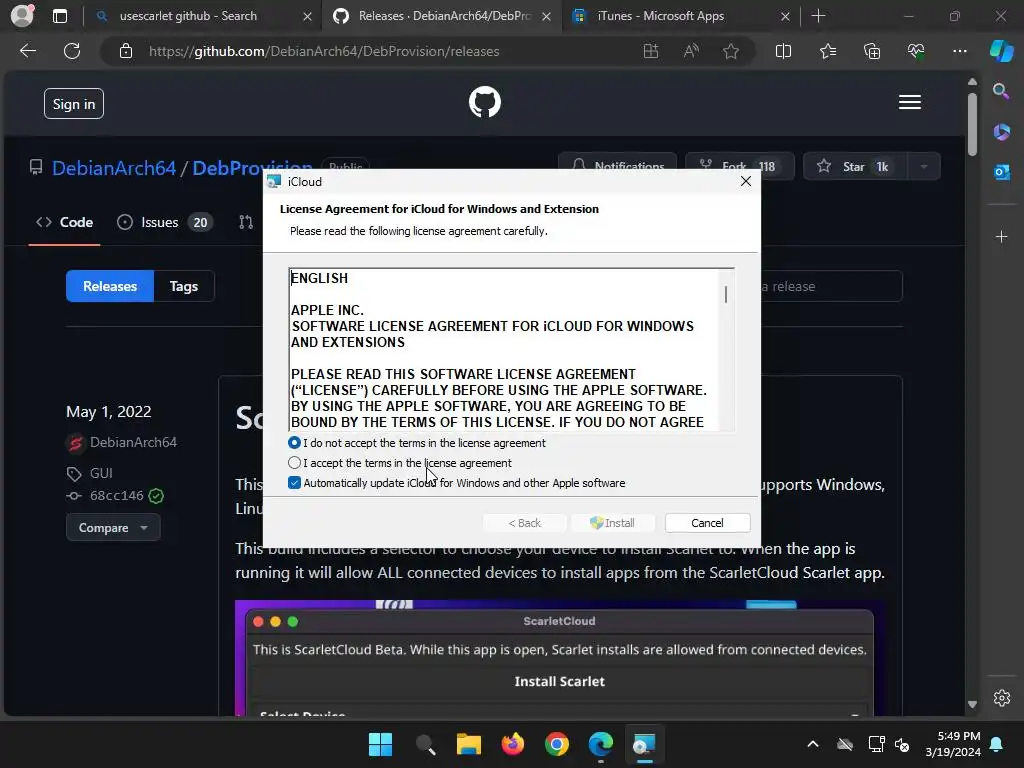
Task: Open the 68cc146 commit link
Action: [x=116, y=495]
